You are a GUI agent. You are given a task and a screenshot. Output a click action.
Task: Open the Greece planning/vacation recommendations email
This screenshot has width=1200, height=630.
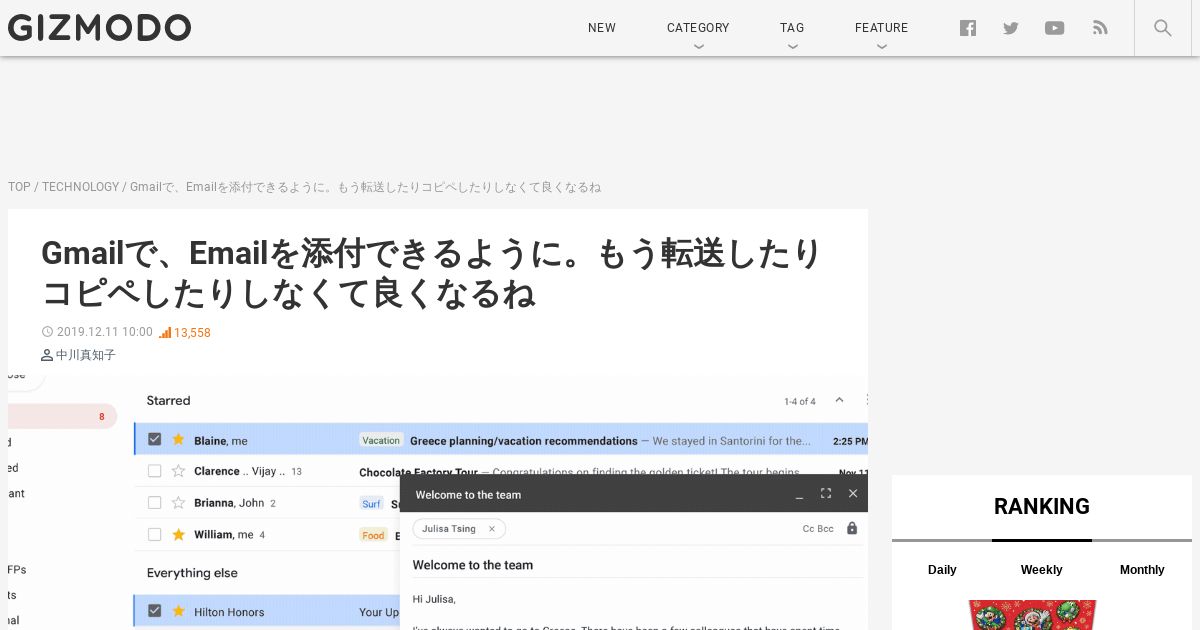[524, 441]
